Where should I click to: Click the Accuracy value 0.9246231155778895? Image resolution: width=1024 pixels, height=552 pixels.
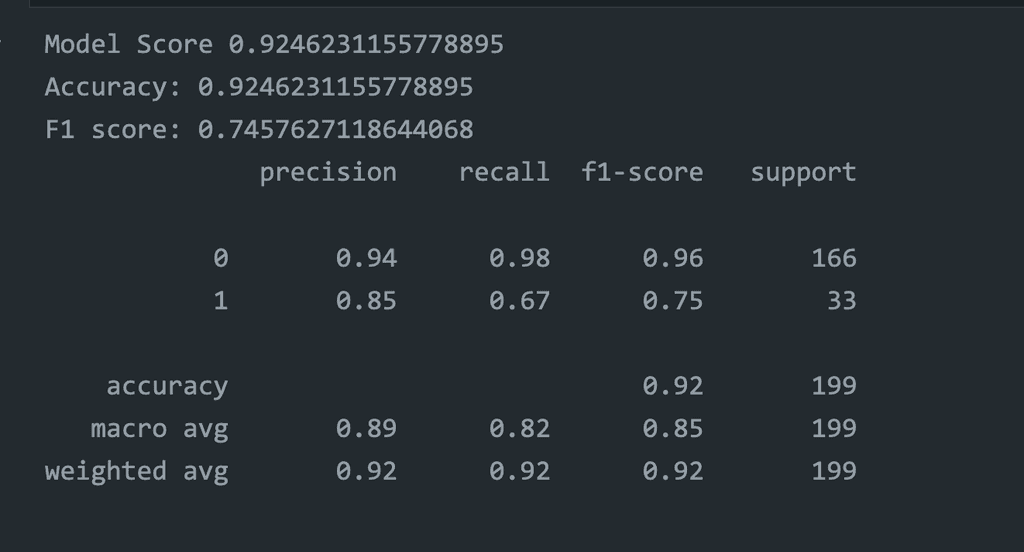pyautogui.click(x=335, y=87)
